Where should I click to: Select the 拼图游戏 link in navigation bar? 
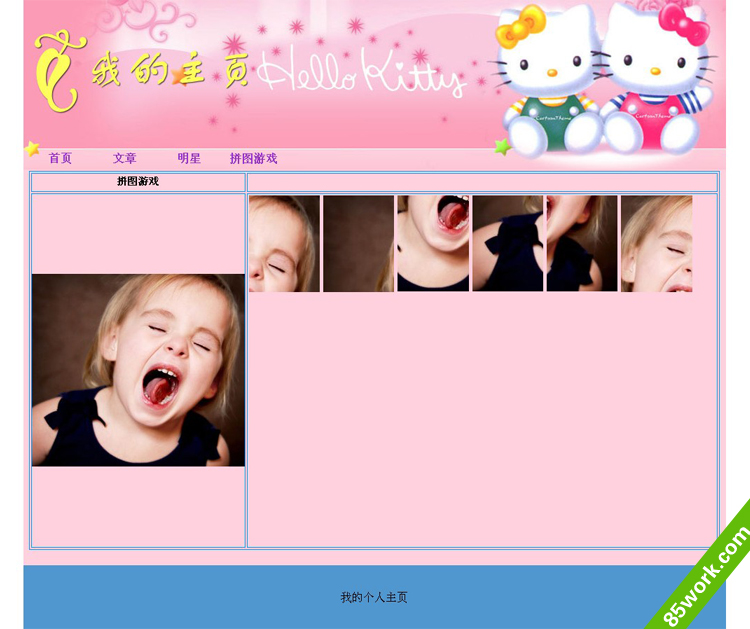pyautogui.click(x=254, y=158)
